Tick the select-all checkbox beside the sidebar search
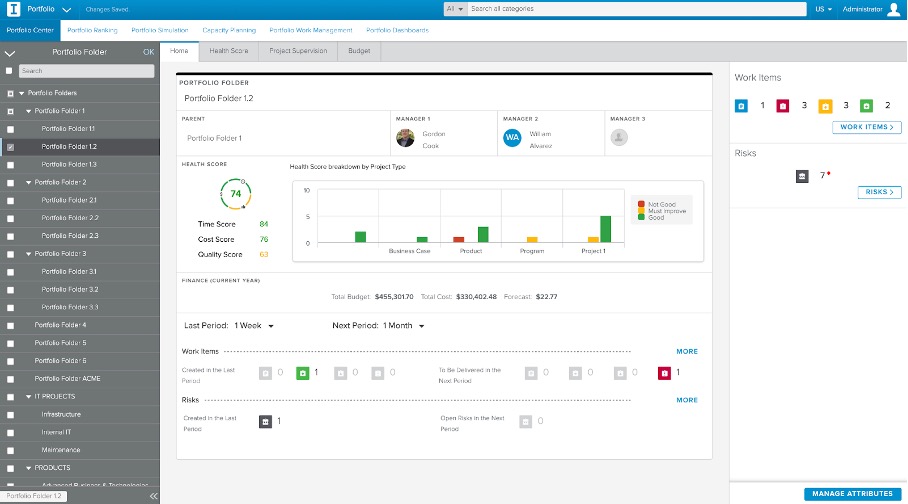This screenshot has width=908, height=504. (x=11, y=71)
